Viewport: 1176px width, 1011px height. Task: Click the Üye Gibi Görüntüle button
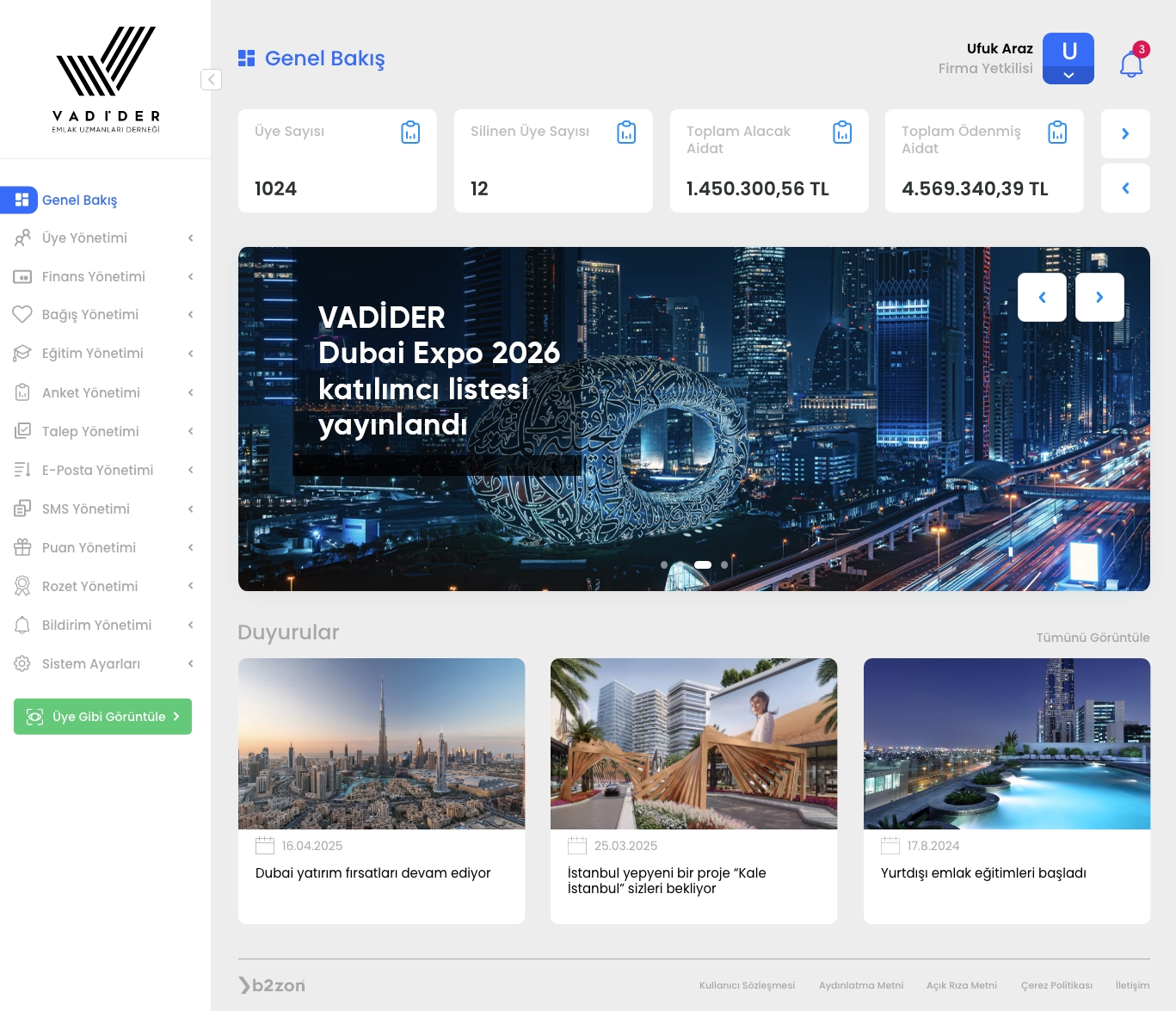(102, 717)
